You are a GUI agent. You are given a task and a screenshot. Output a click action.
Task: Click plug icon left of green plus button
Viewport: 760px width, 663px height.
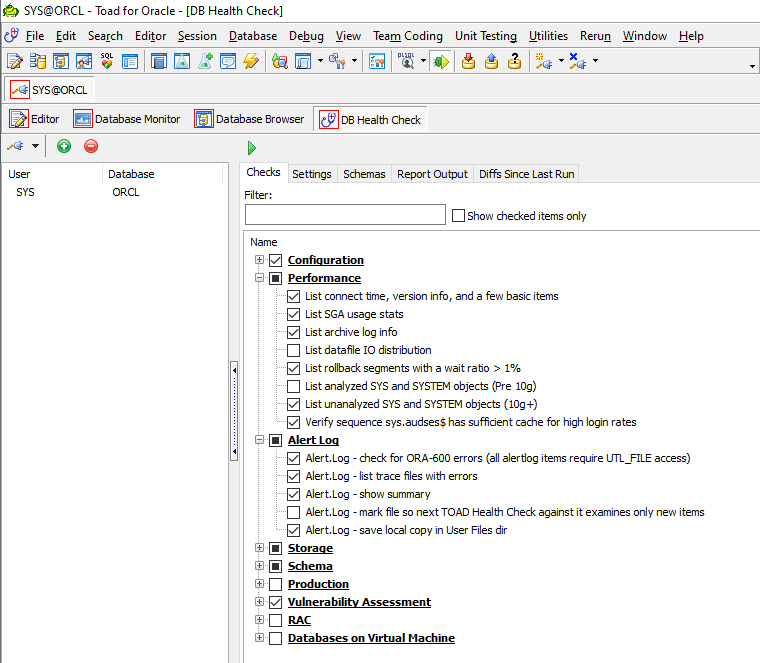point(16,146)
